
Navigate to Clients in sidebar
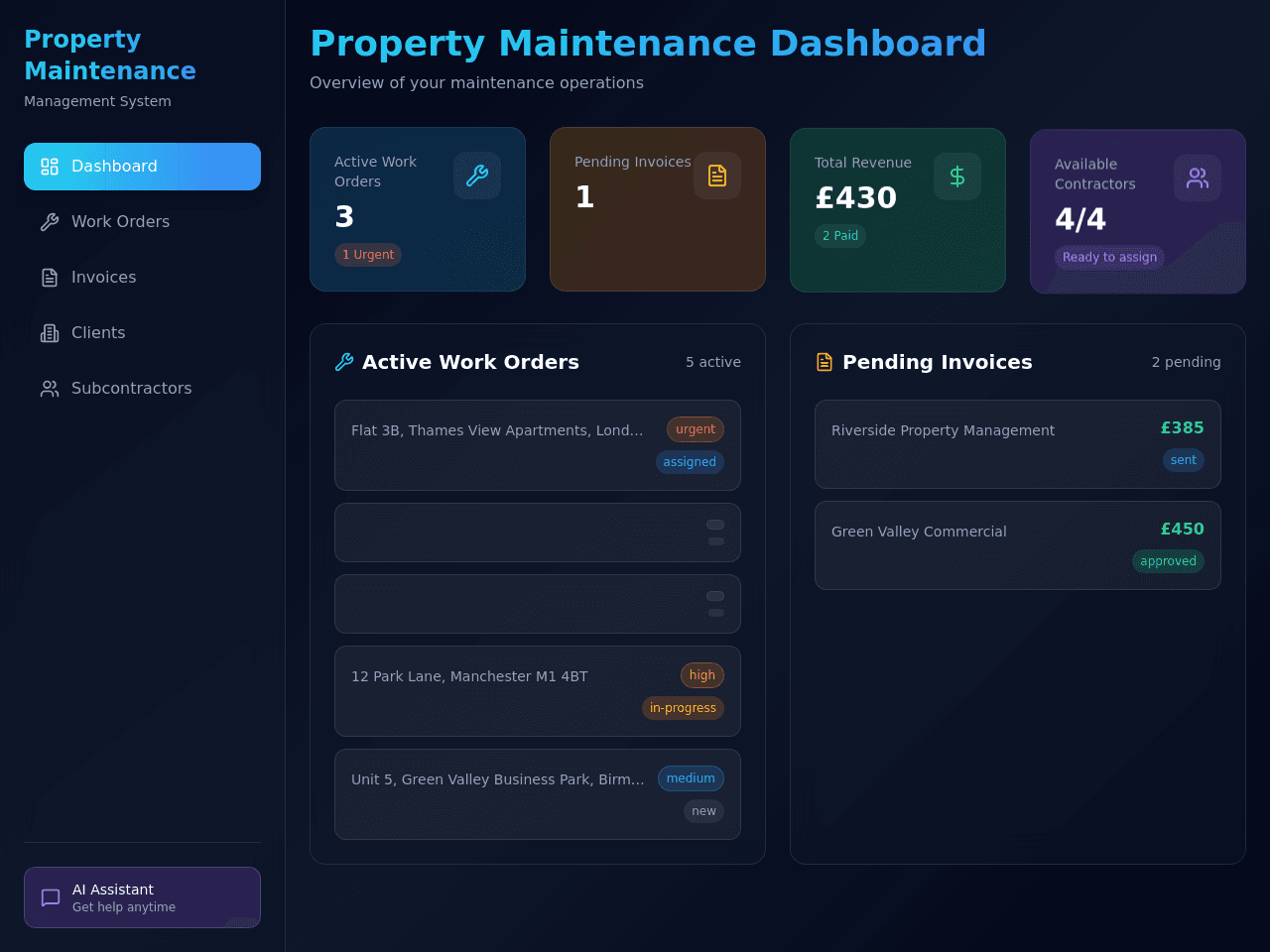(x=142, y=333)
